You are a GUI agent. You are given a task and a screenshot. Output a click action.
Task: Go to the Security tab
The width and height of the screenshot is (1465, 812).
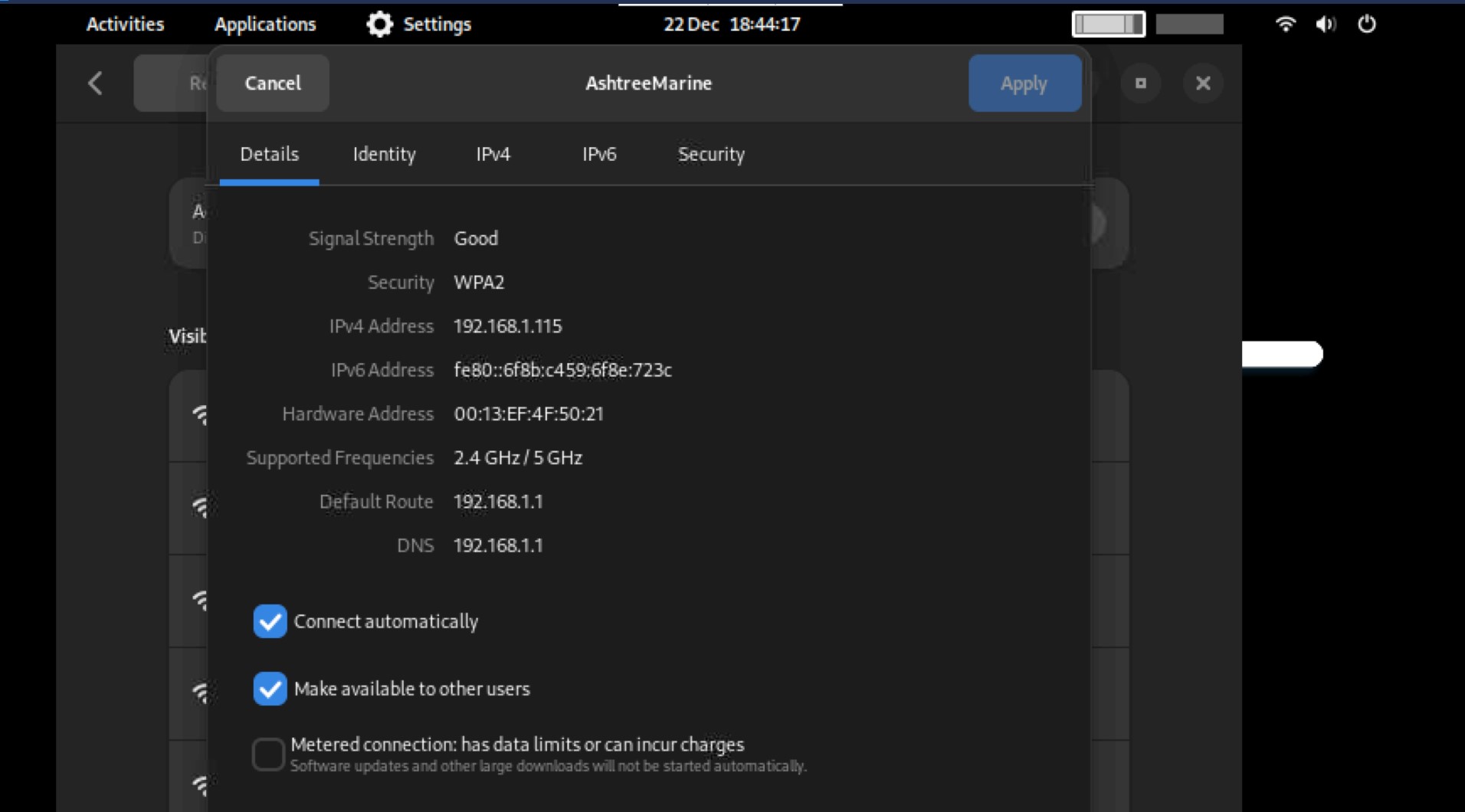point(710,155)
